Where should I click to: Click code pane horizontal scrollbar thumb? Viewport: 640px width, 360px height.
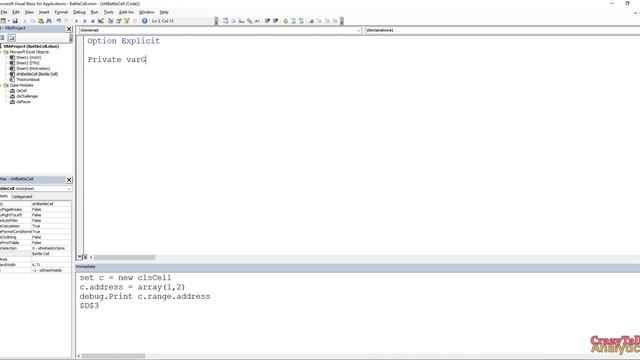pos(125,257)
